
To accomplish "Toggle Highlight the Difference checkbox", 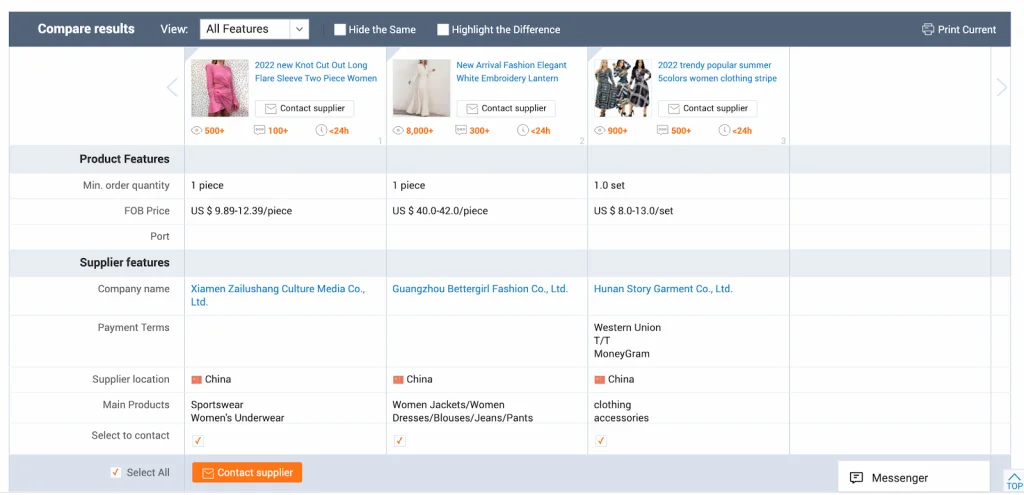I will click(x=443, y=30).
